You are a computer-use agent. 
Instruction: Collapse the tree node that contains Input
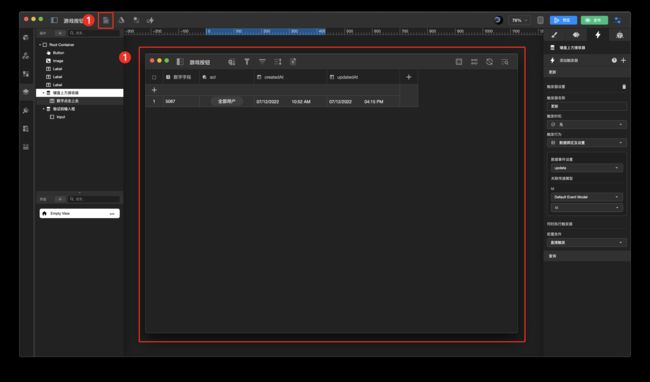(x=44, y=109)
